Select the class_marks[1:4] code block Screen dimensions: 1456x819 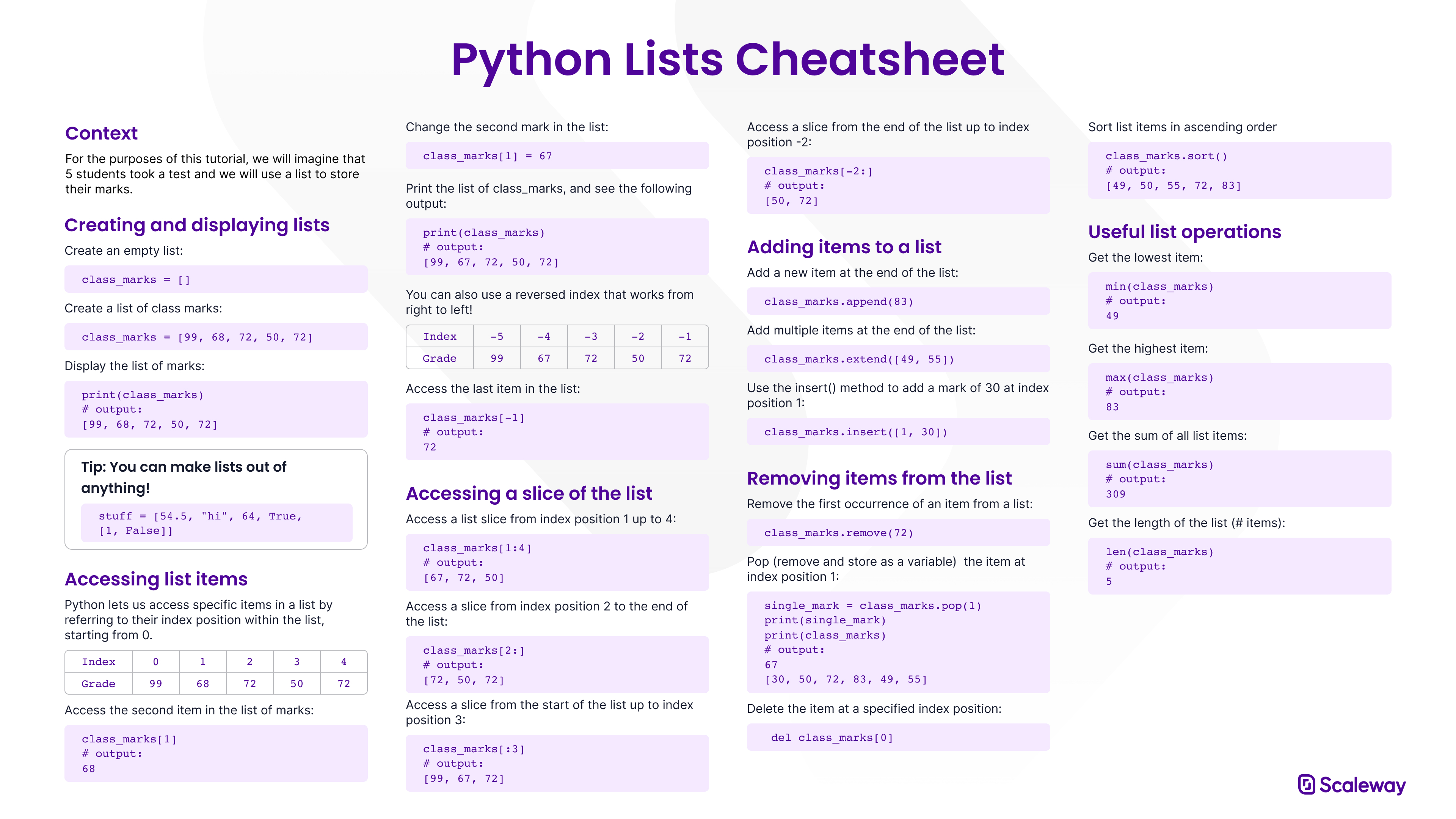(x=557, y=562)
